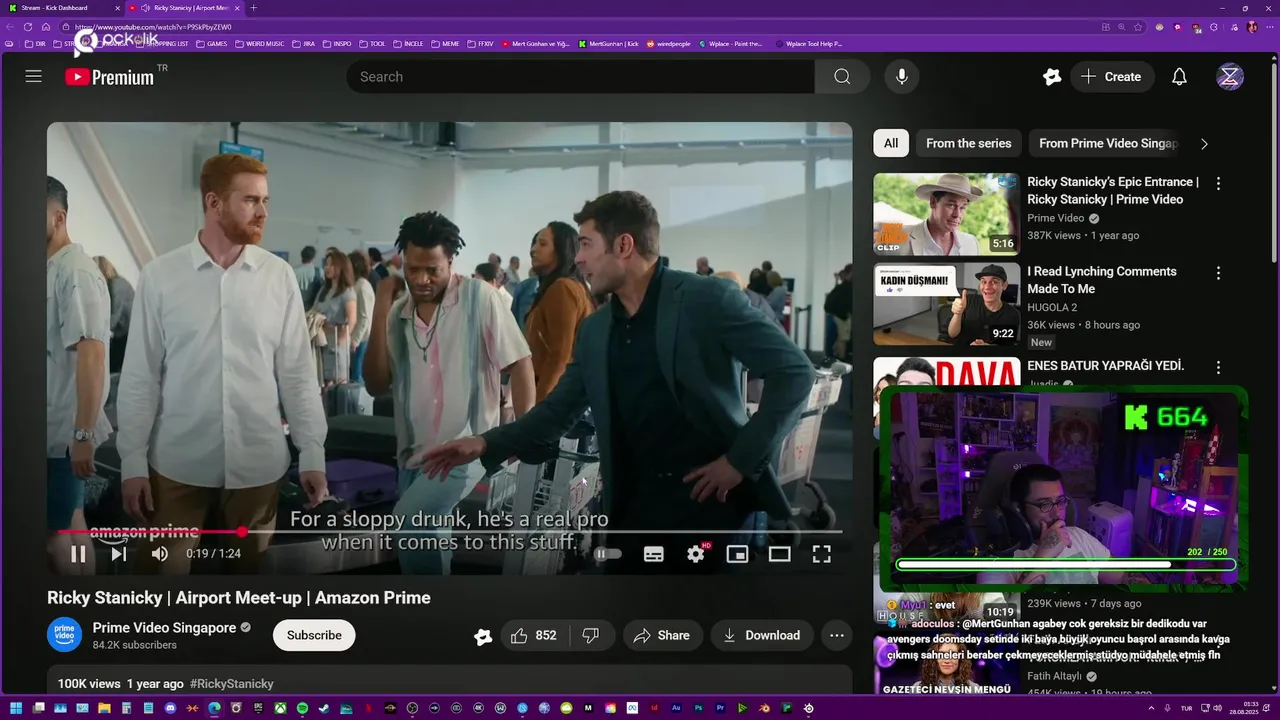This screenshot has height=720, width=1280.
Task: Open Discord from the taskbar
Action: 170,708
